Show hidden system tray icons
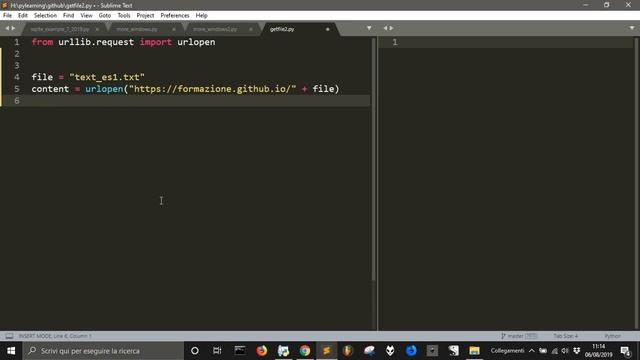The width and height of the screenshot is (640, 360). pyautogui.click(x=531, y=351)
